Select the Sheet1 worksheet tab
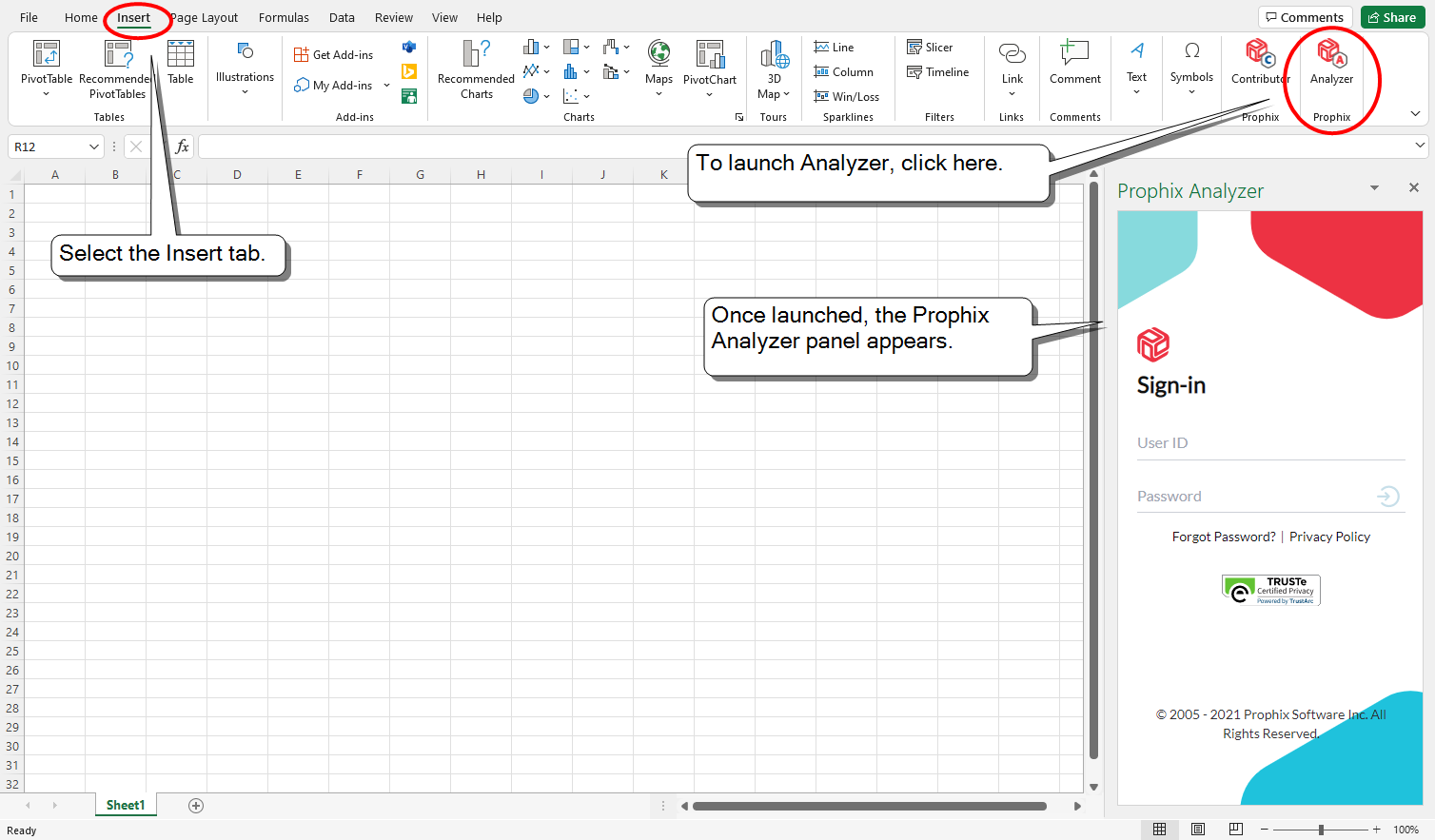The width and height of the screenshot is (1435, 840). point(126,805)
